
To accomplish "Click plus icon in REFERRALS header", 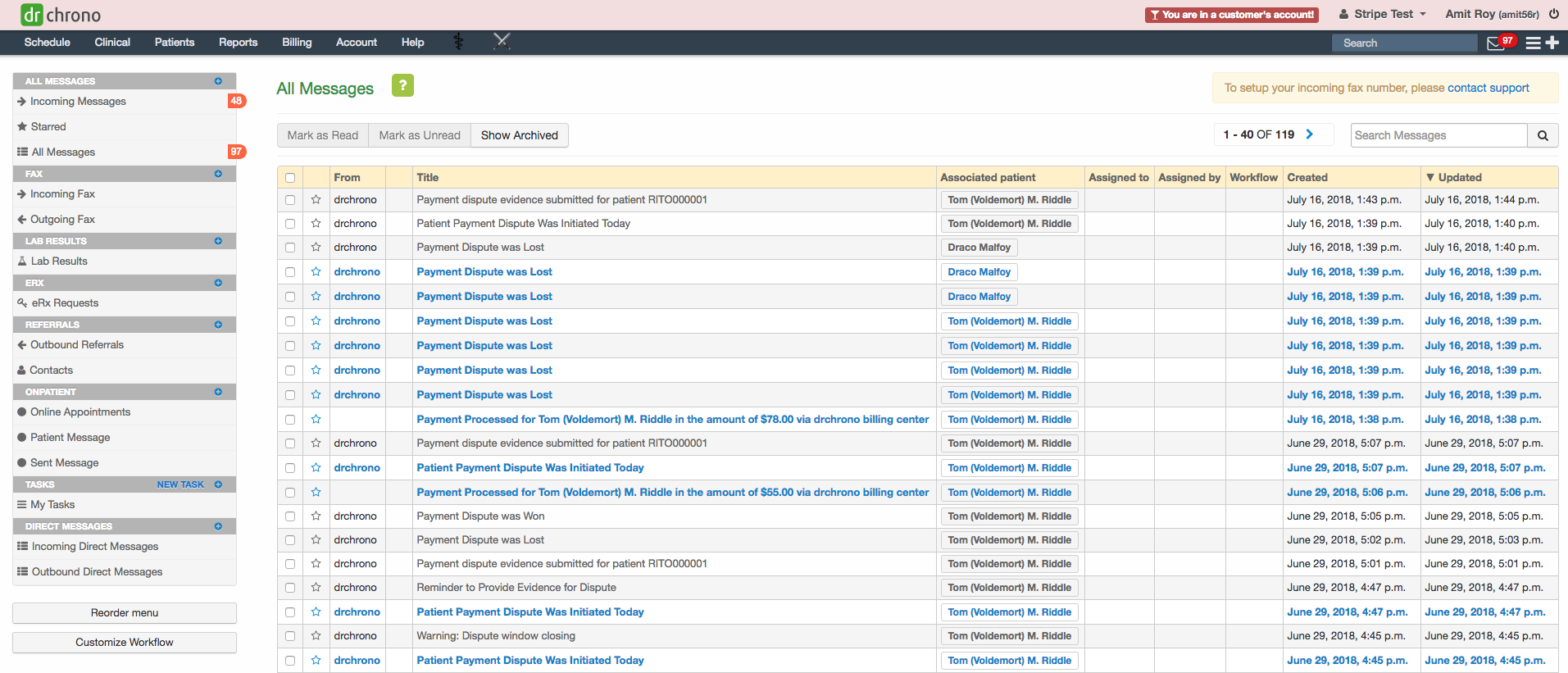I will click(x=218, y=325).
